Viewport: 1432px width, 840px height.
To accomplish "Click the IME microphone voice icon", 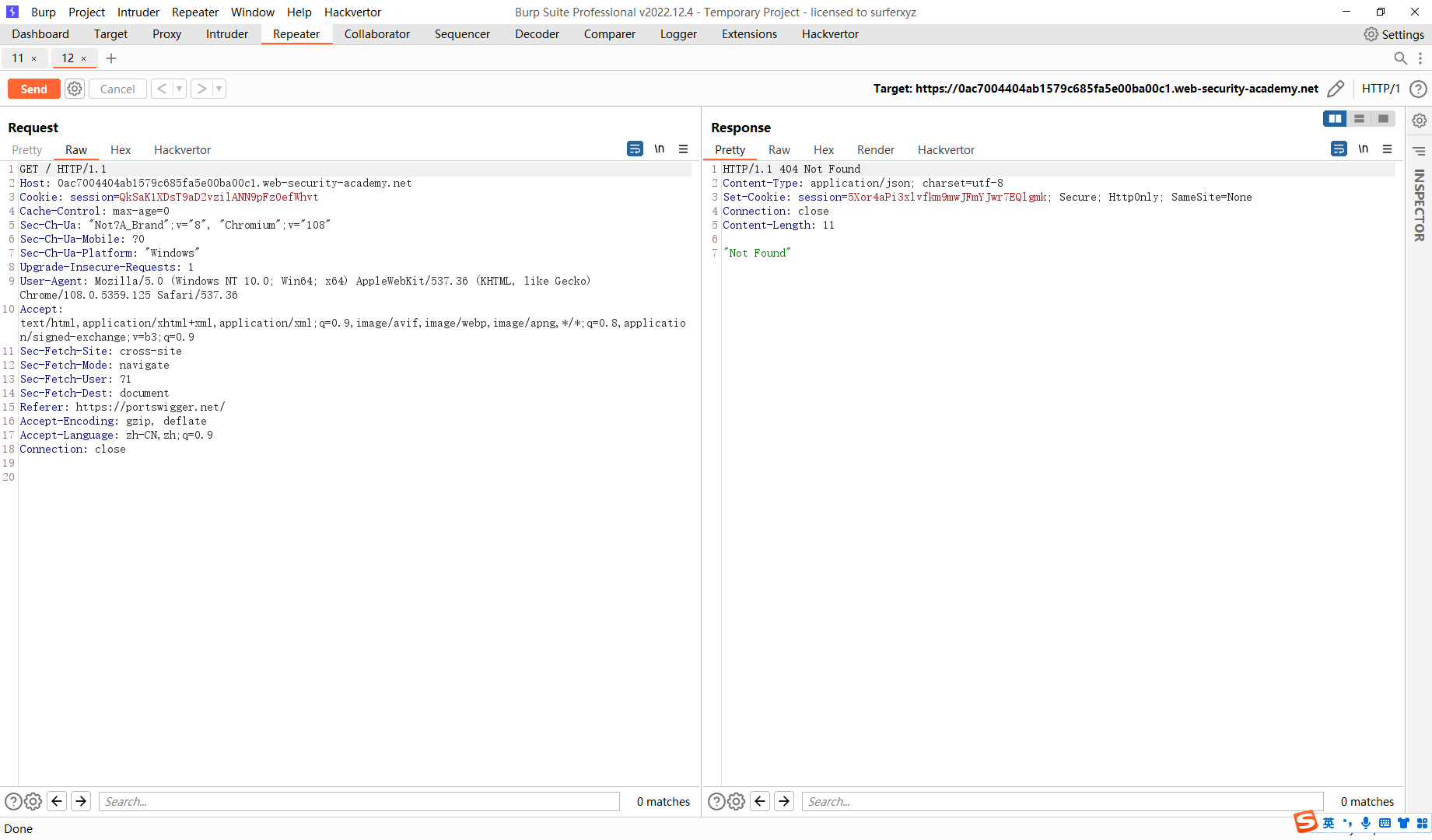I will [1366, 823].
